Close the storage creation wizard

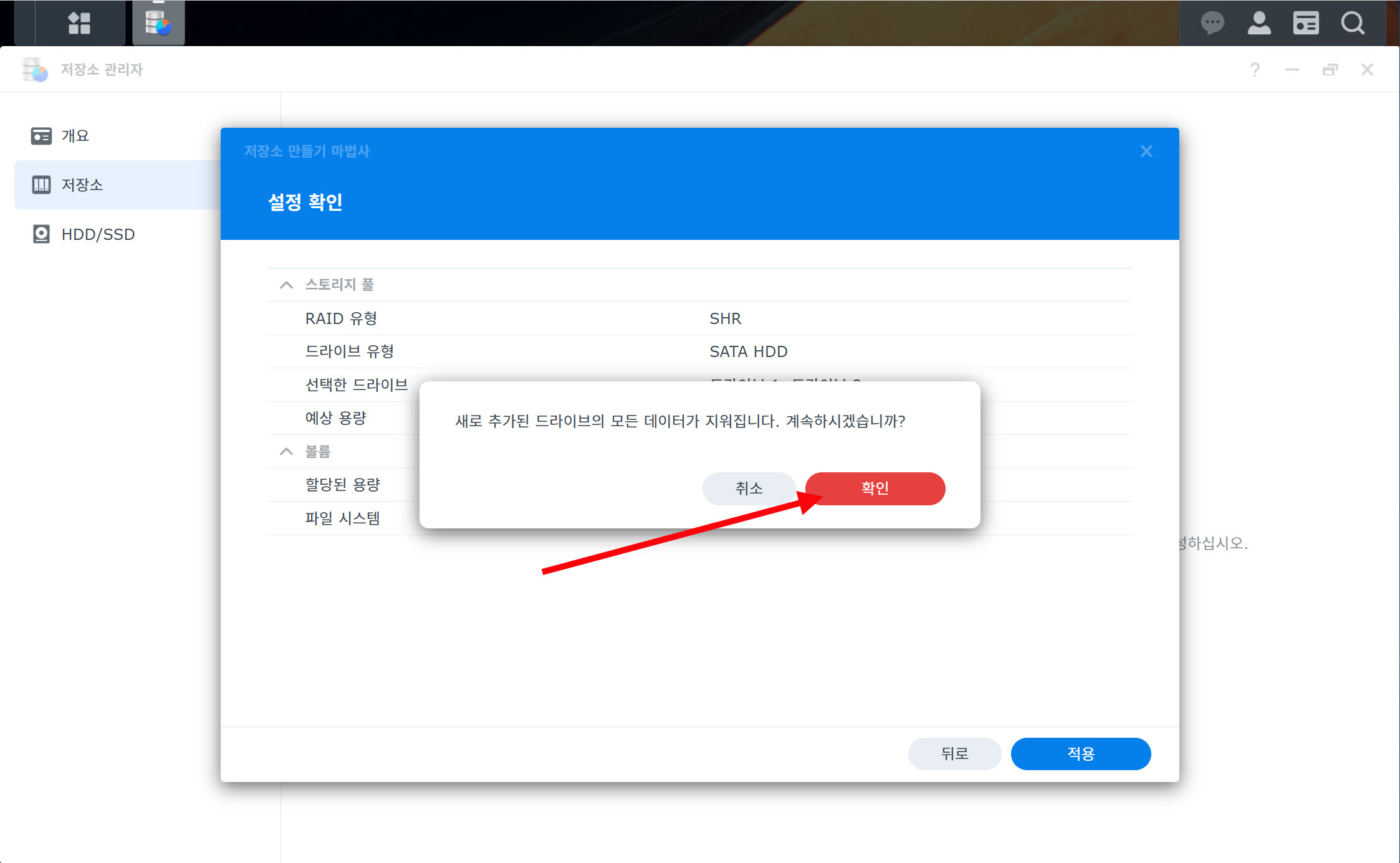(x=1146, y=151)
